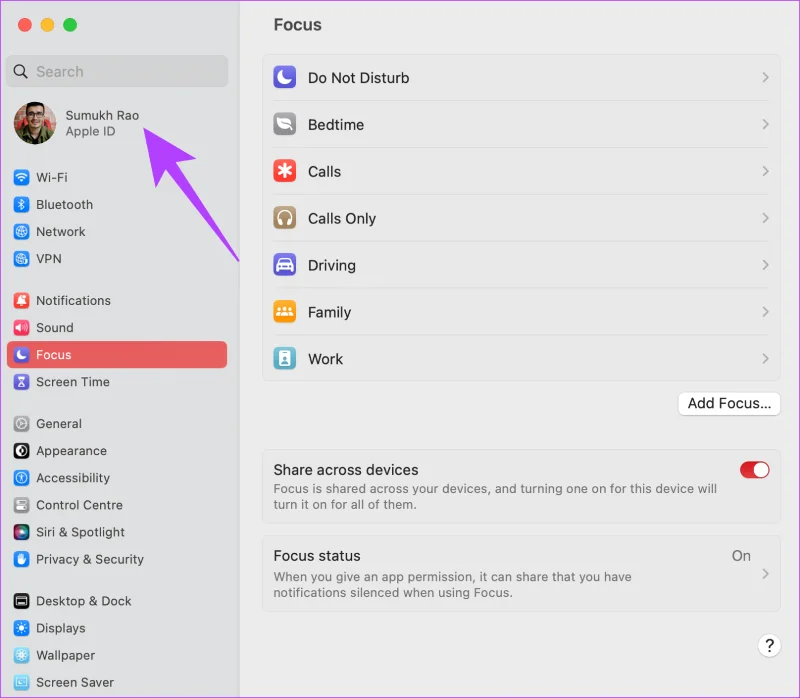Viewport: 800px width, 698px height.
Task: Open Appearance in sidebar
Action: pos(117,451)
